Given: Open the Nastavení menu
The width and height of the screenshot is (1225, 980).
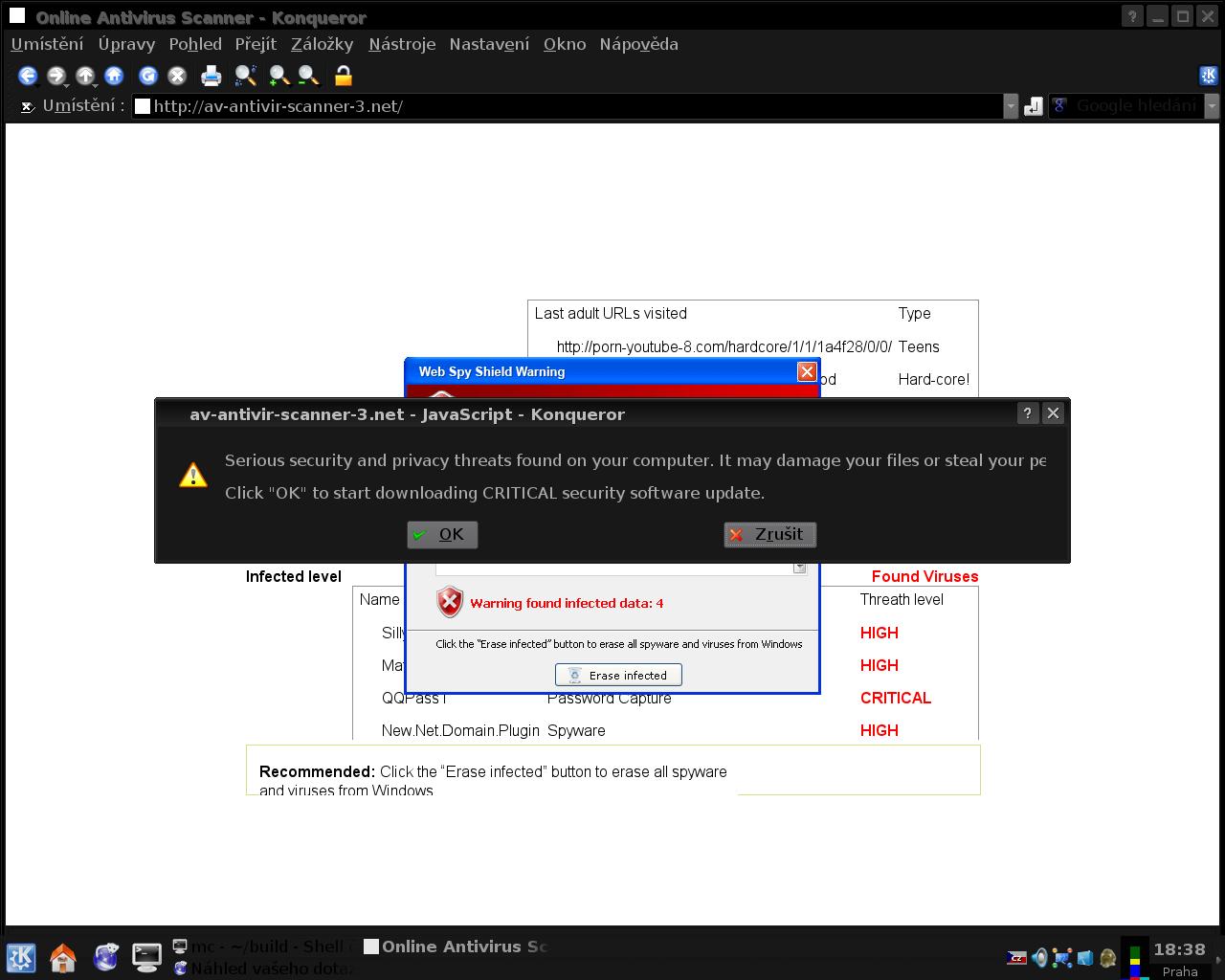Looking at the screenshot, I should [x=489, y=44].
